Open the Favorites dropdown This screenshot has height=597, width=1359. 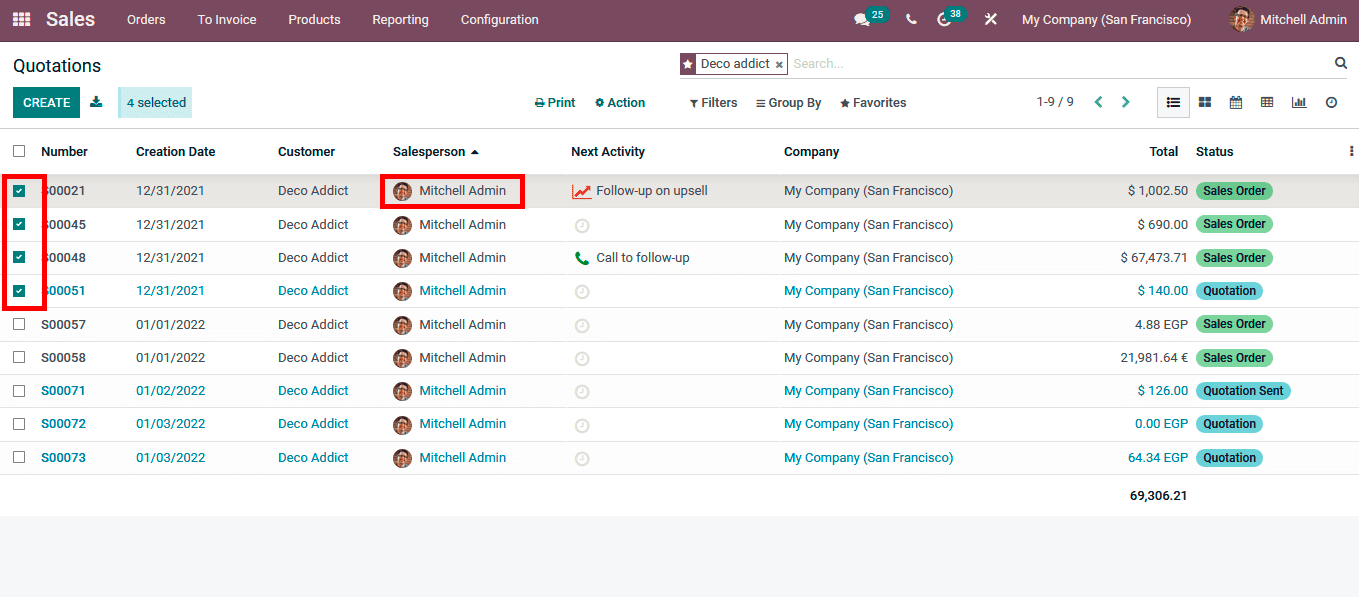click(872, 102)
